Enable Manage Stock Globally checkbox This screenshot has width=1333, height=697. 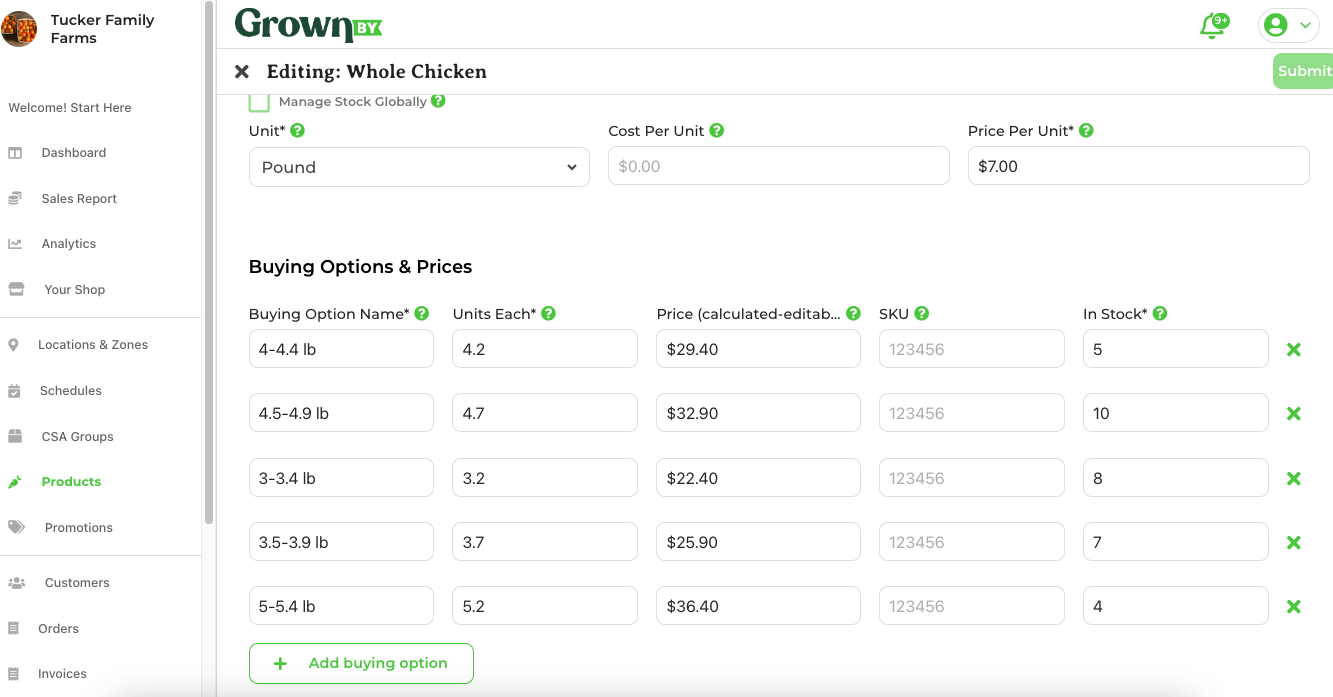point(259,102)
